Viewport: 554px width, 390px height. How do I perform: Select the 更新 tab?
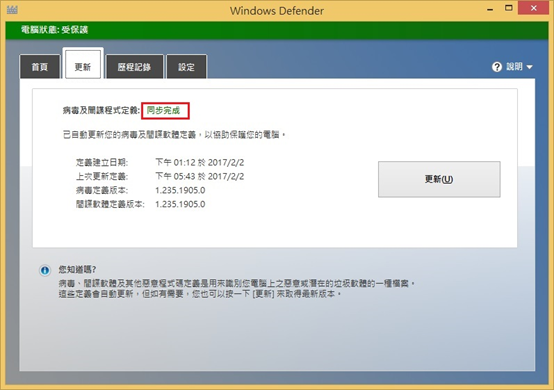(83, 64)
